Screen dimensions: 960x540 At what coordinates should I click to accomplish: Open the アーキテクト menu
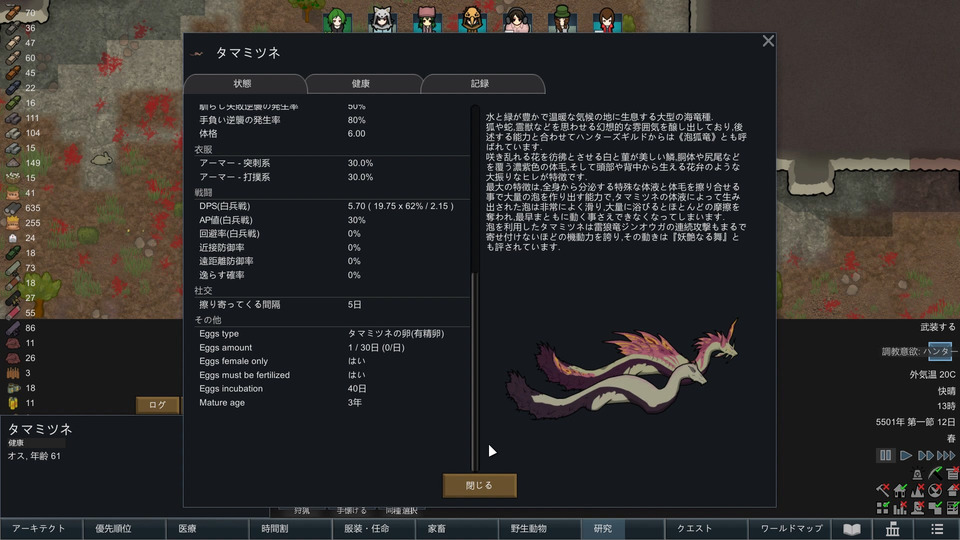[39, 528]
